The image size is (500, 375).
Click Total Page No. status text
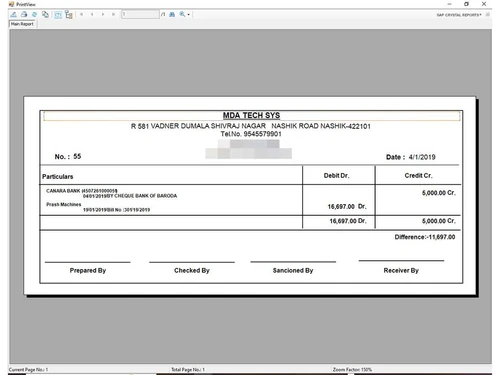point(188,370)
